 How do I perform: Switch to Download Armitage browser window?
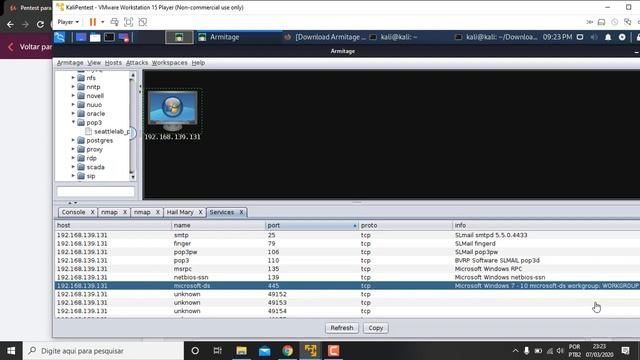(325, 37)
